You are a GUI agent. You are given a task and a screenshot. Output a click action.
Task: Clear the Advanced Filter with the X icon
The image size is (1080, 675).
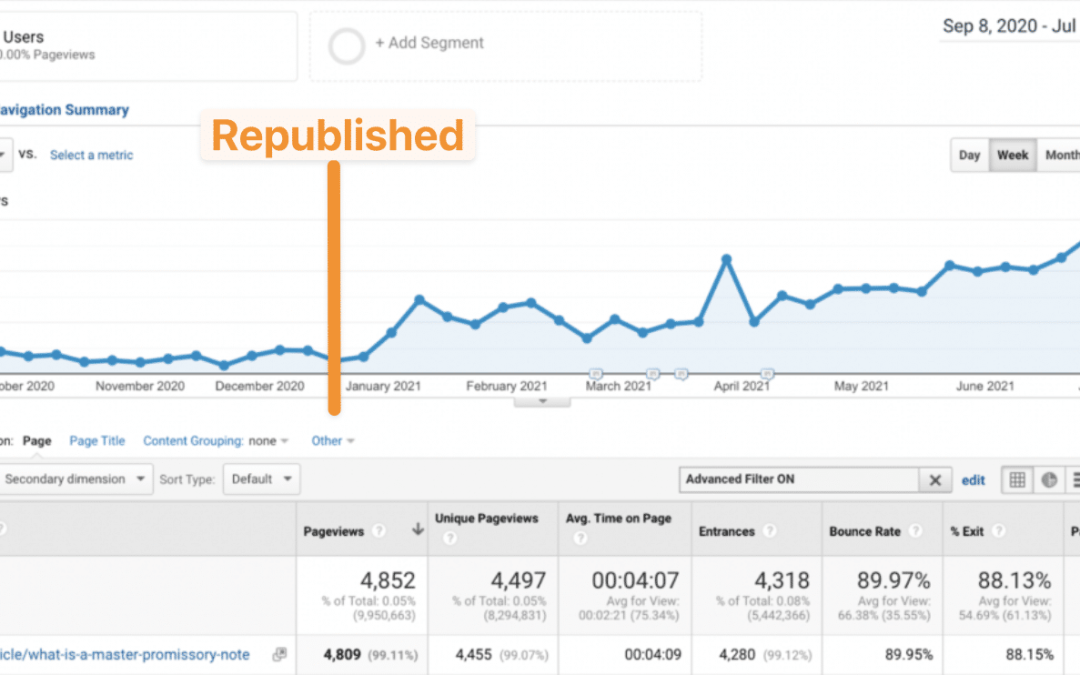pos(936,480)
